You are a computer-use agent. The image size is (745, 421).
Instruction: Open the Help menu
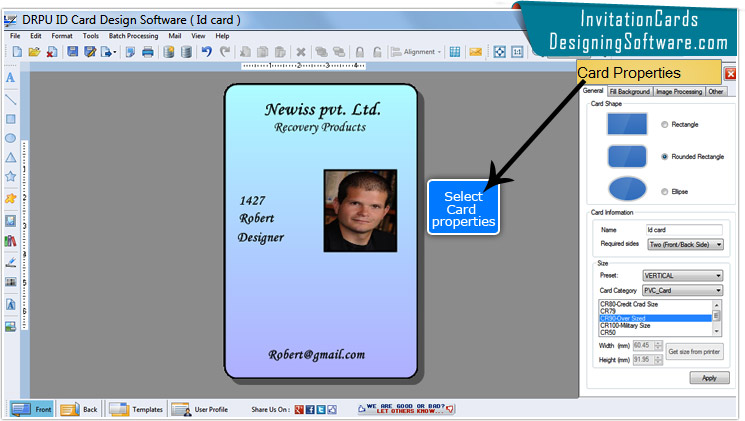(x=222, y=36)
